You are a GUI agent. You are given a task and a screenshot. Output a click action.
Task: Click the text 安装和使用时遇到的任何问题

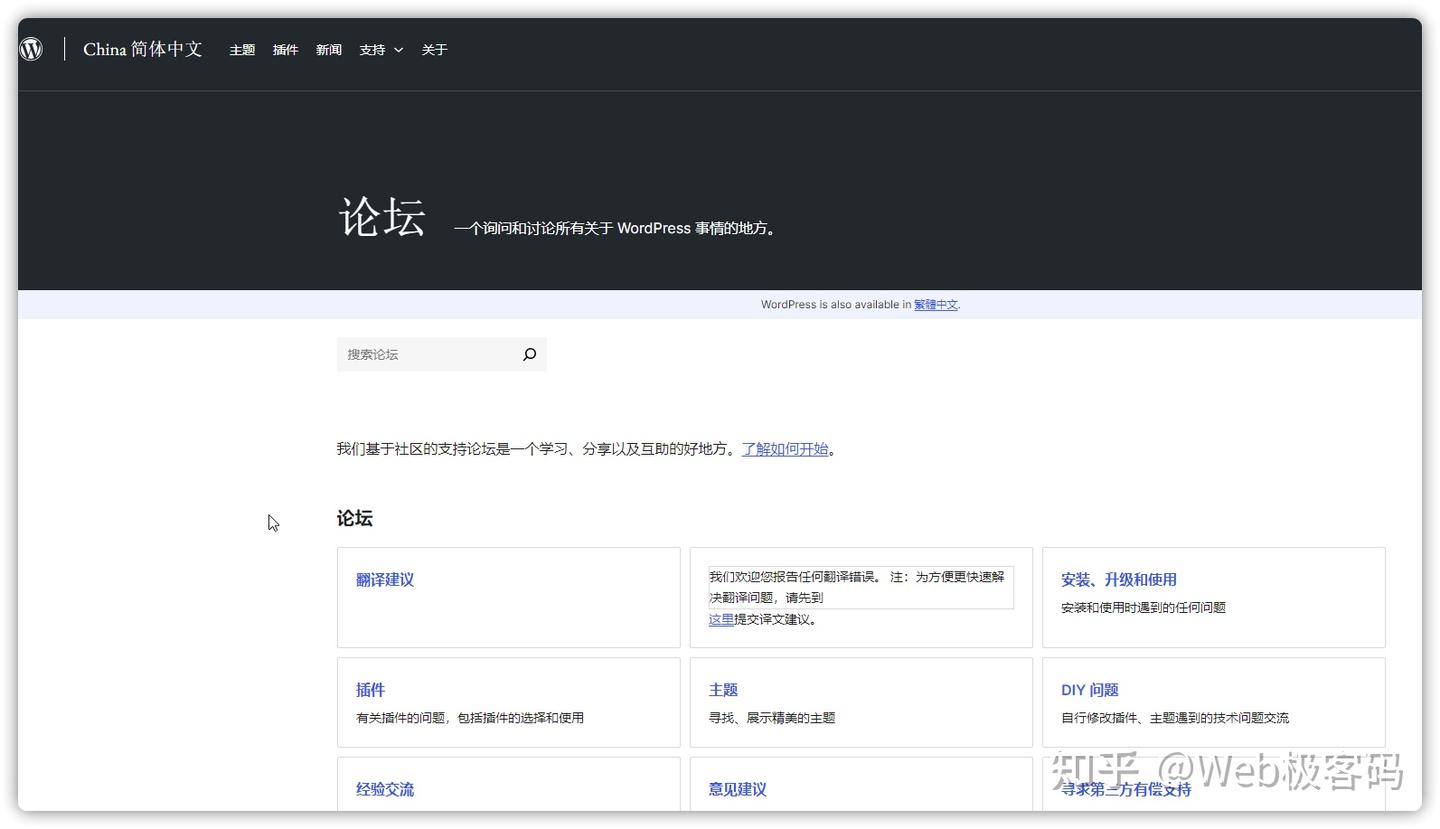(x=1143, y=608)
